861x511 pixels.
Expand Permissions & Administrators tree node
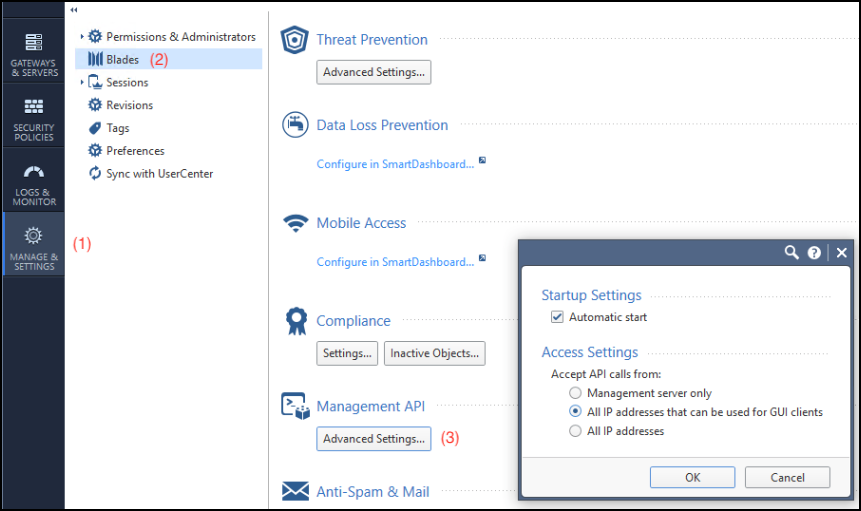(x=82, y=37)
